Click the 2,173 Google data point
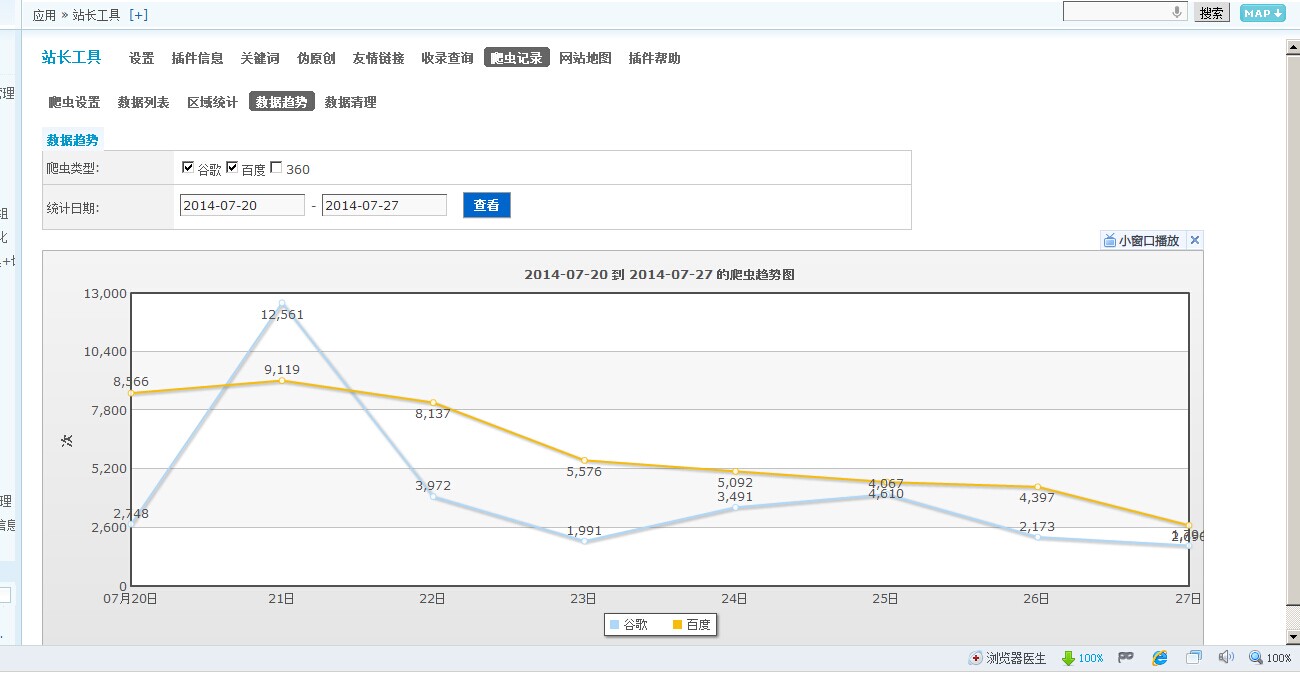This screenshot has width=1300, height=673. 1037,537
